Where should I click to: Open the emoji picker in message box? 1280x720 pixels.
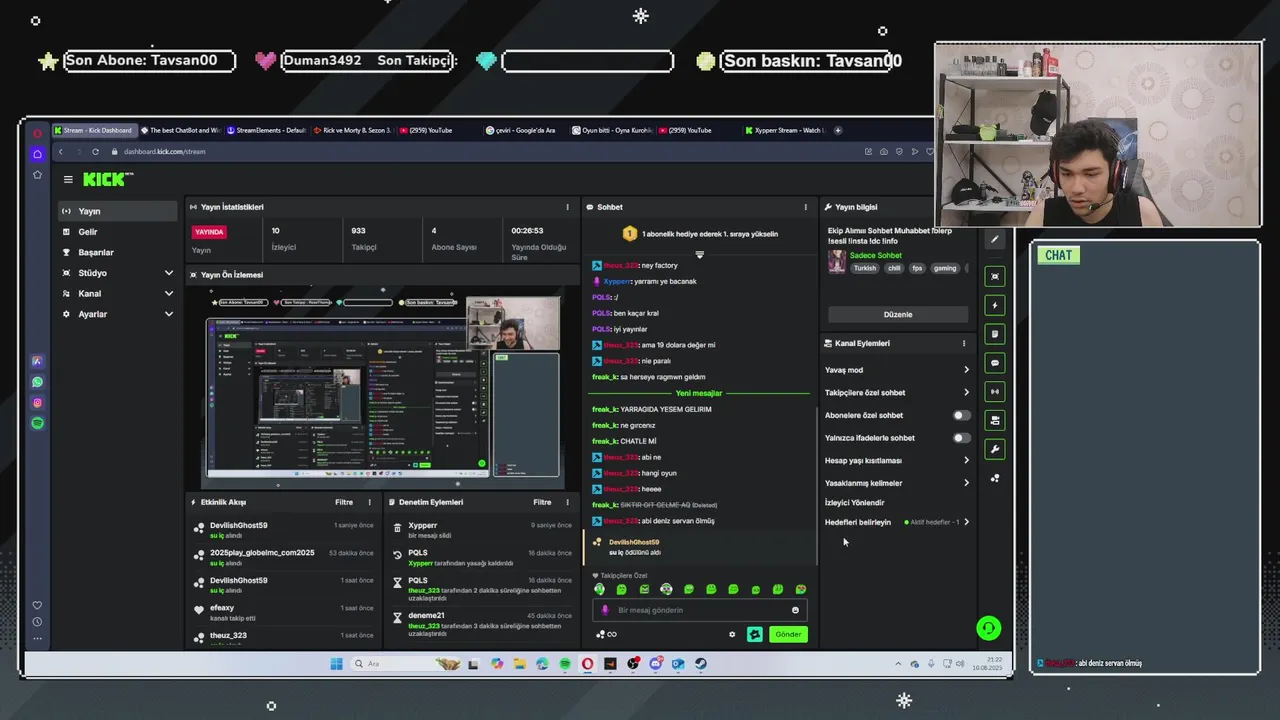(796, 610)
